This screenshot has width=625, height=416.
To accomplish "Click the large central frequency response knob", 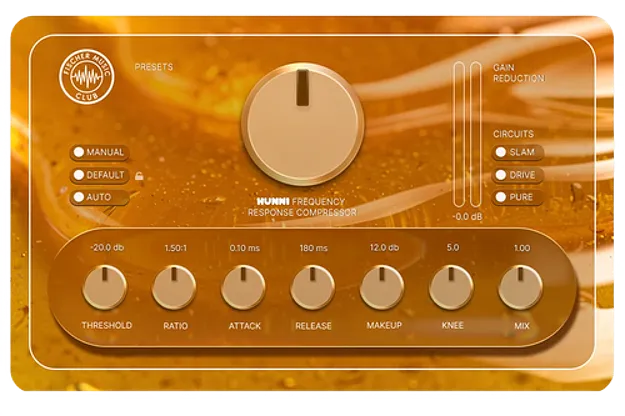I will 303,124.
